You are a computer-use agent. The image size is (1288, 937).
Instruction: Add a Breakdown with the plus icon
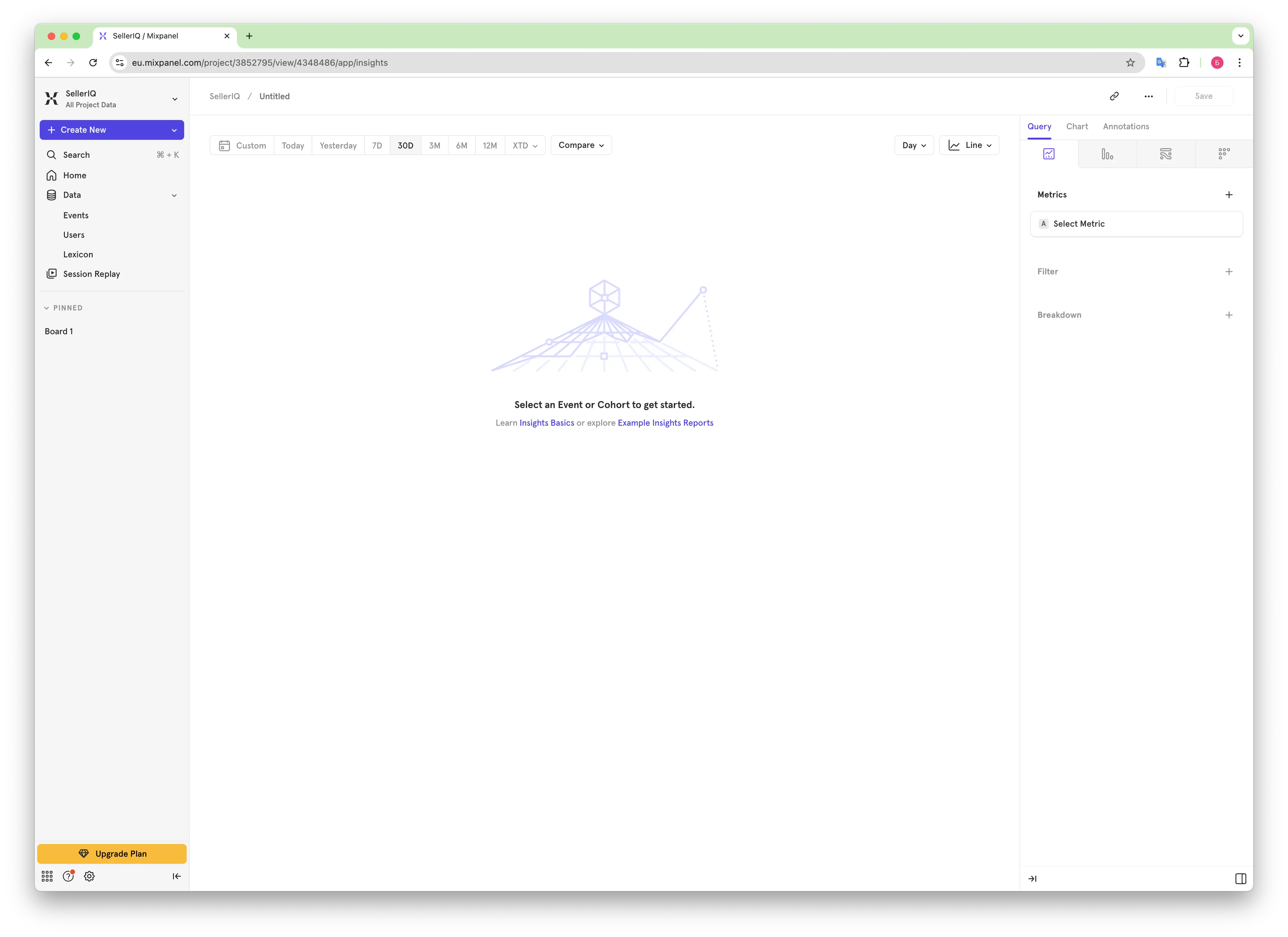pos(1228,315)
